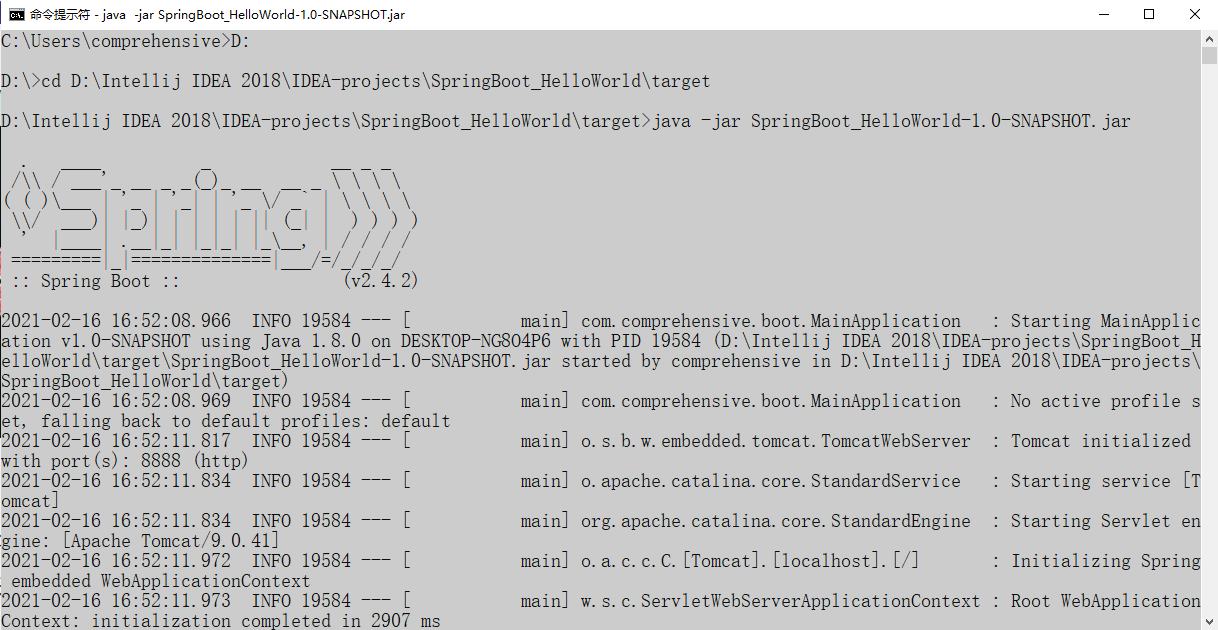1218x630 pixels.
Task: Click 'SpringBoot_HelloWorld\target)' line
Action: [145, 381]
